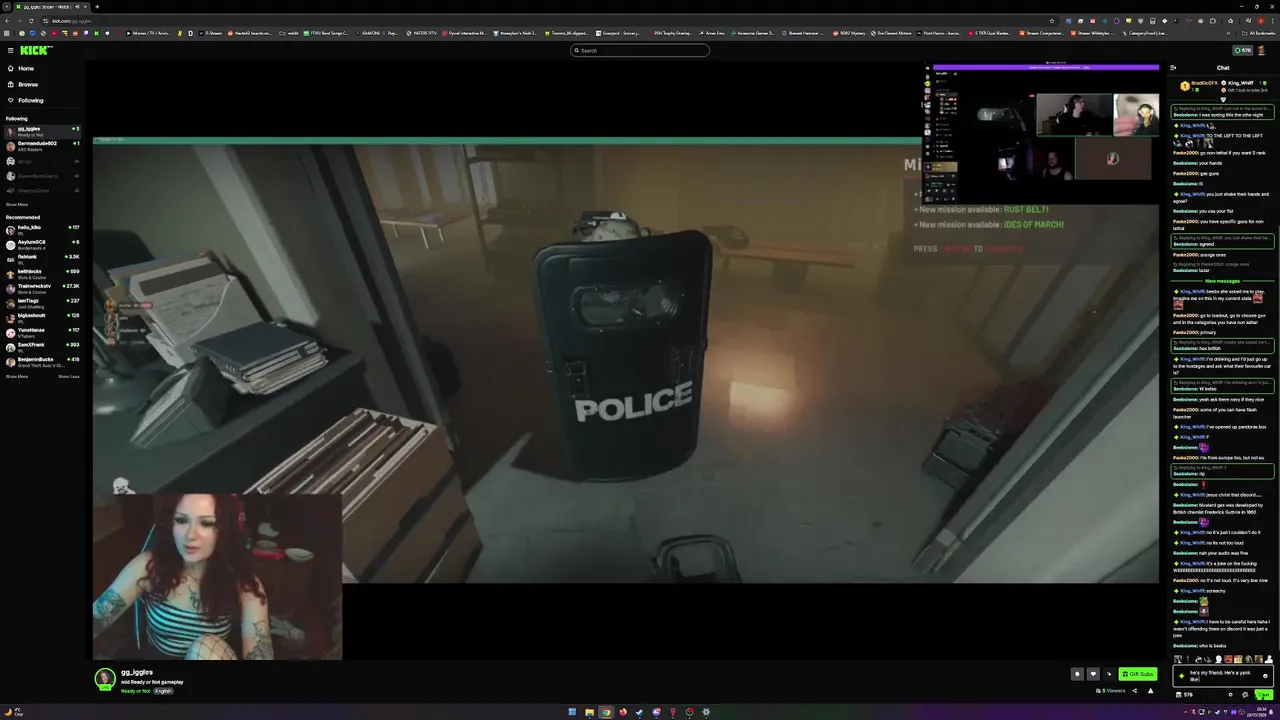Expand Show More under Recommended
Viewport: 1280px width, 720px height.
pos(17,376)
